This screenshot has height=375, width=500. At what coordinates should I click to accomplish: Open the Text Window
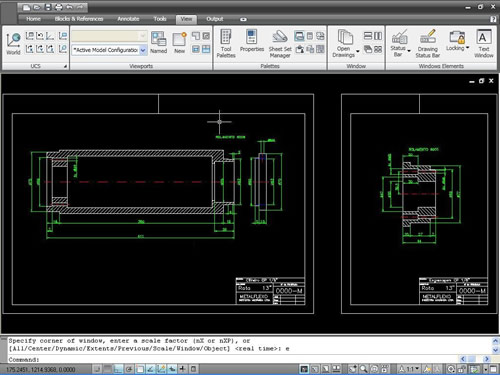(x=483, y=43)
